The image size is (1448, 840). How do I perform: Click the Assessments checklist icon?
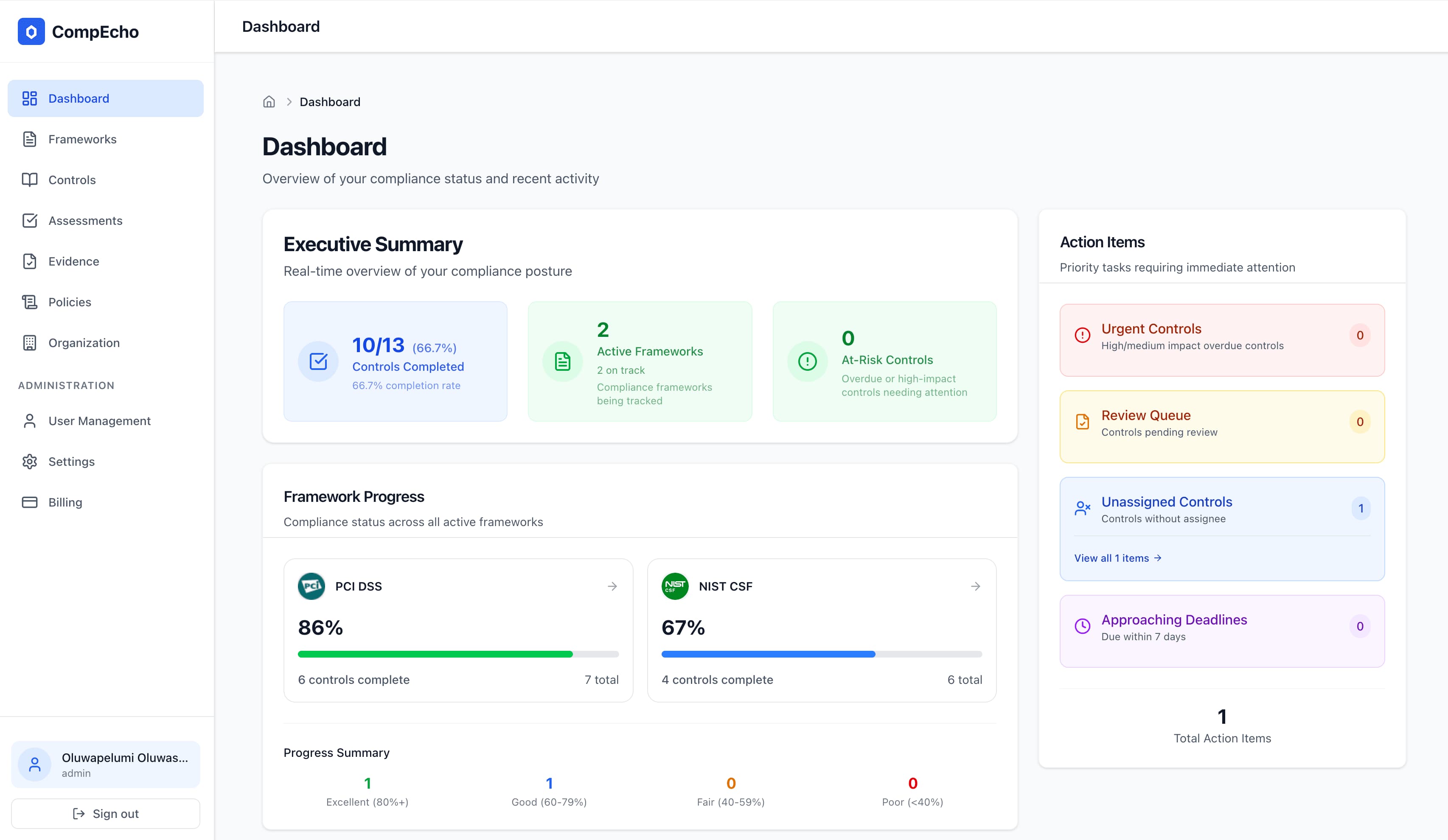(x=30, y=221)
